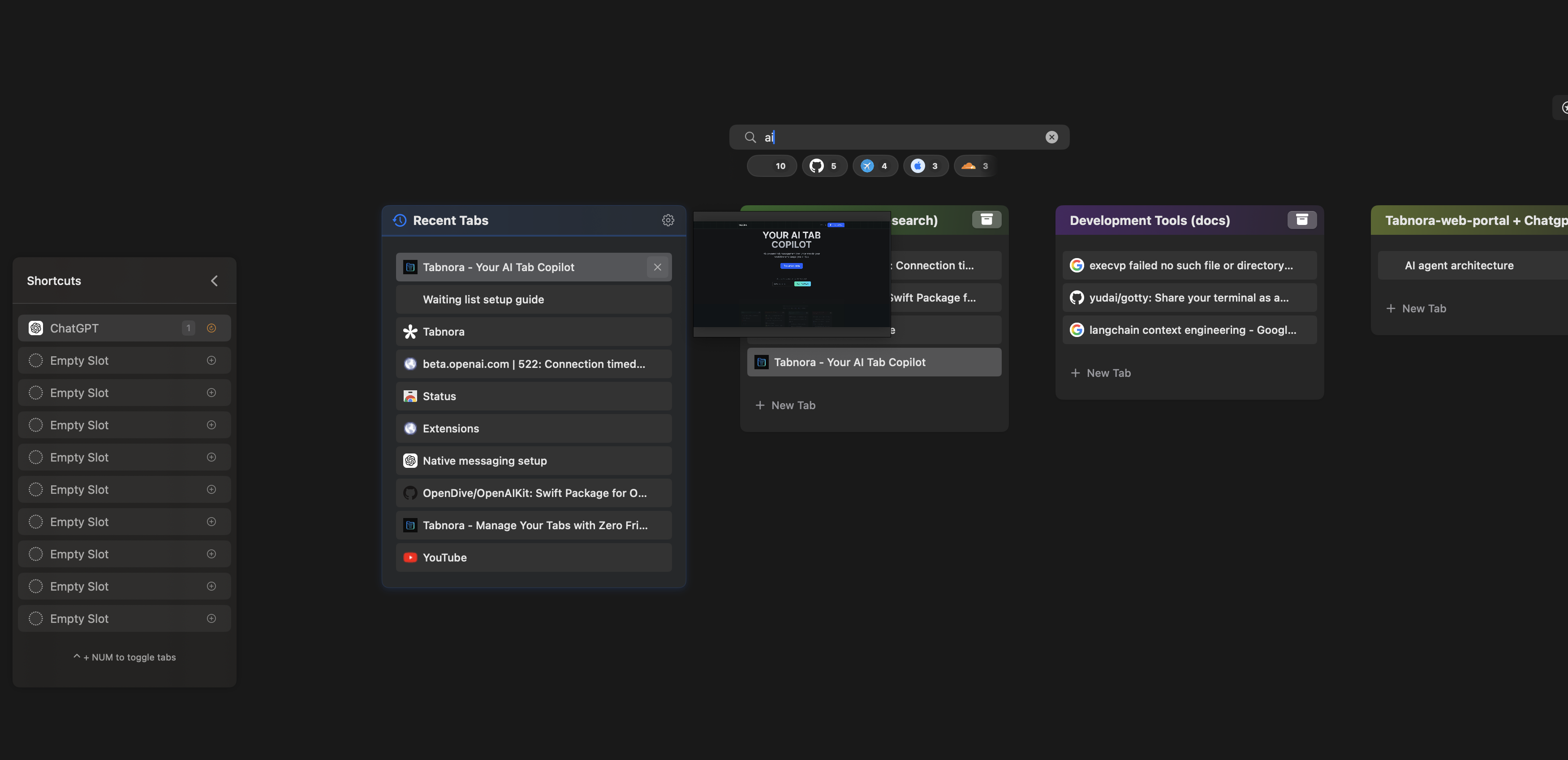Screen dimensions: 1568x760
Task: Add a shortcut to the first Empty Slot below ChatGPT
Action: [211, 361]
